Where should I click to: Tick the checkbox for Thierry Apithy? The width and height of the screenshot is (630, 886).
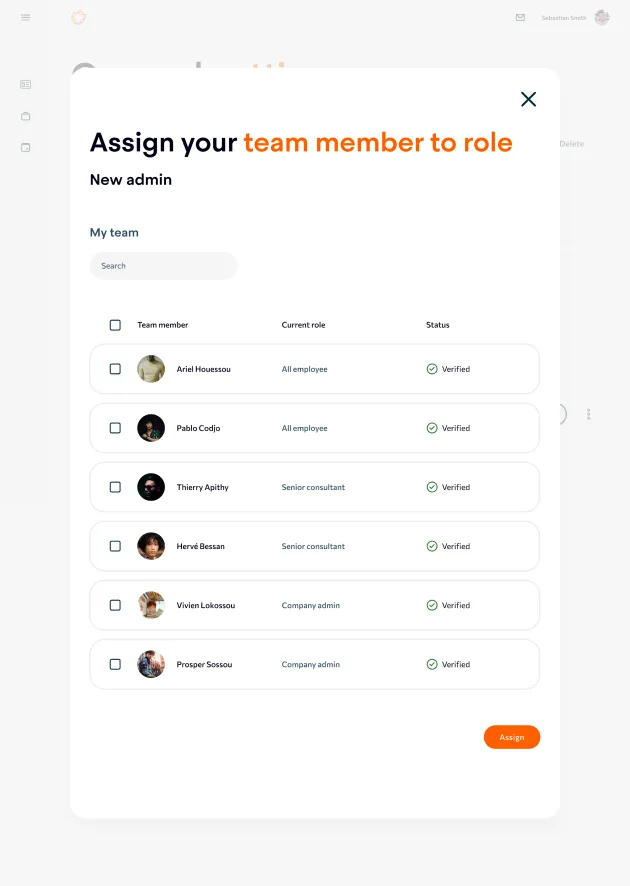tap(115, 487)
